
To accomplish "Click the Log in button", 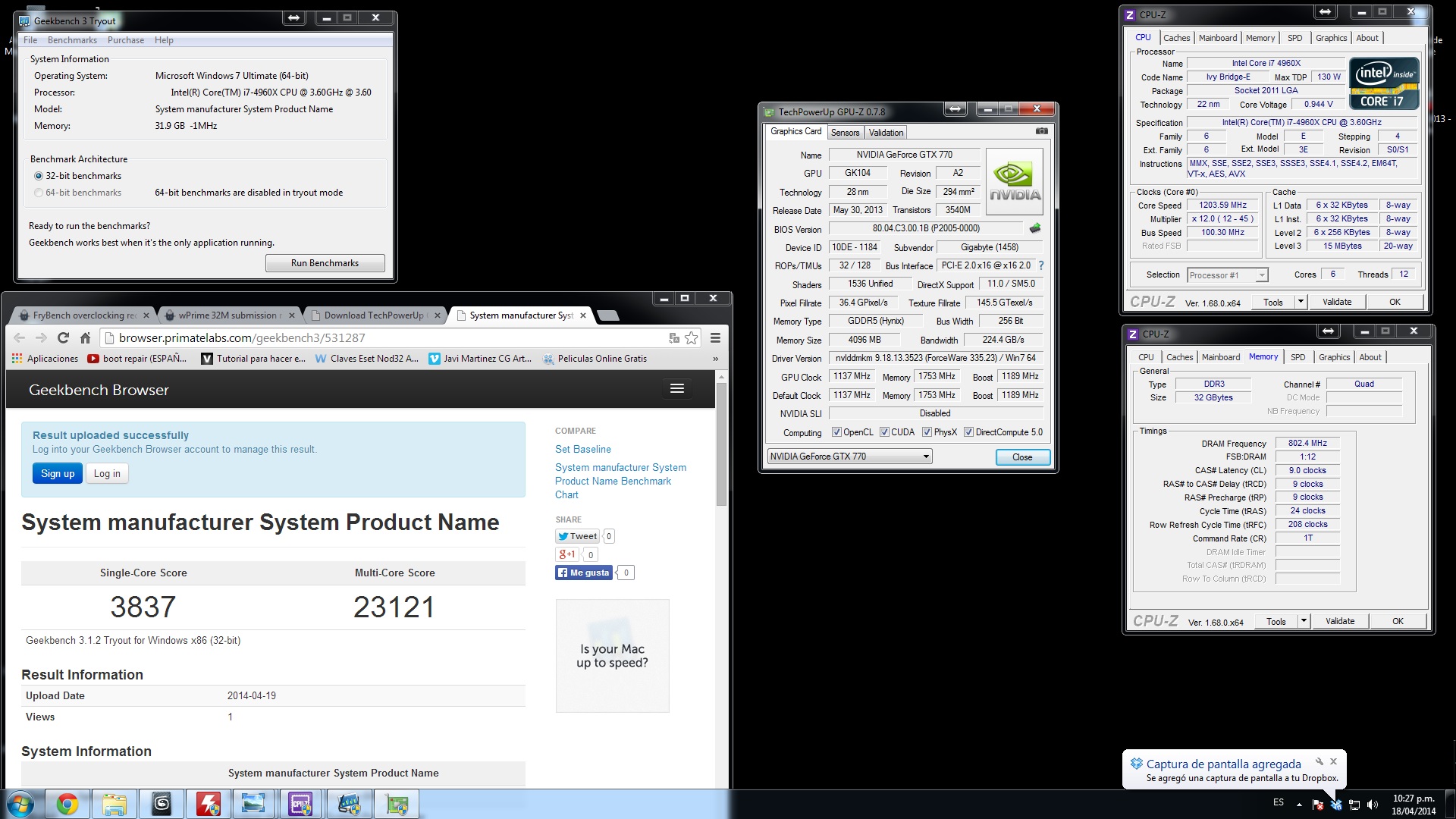I will pyautogui.click(x=107, y=474).
